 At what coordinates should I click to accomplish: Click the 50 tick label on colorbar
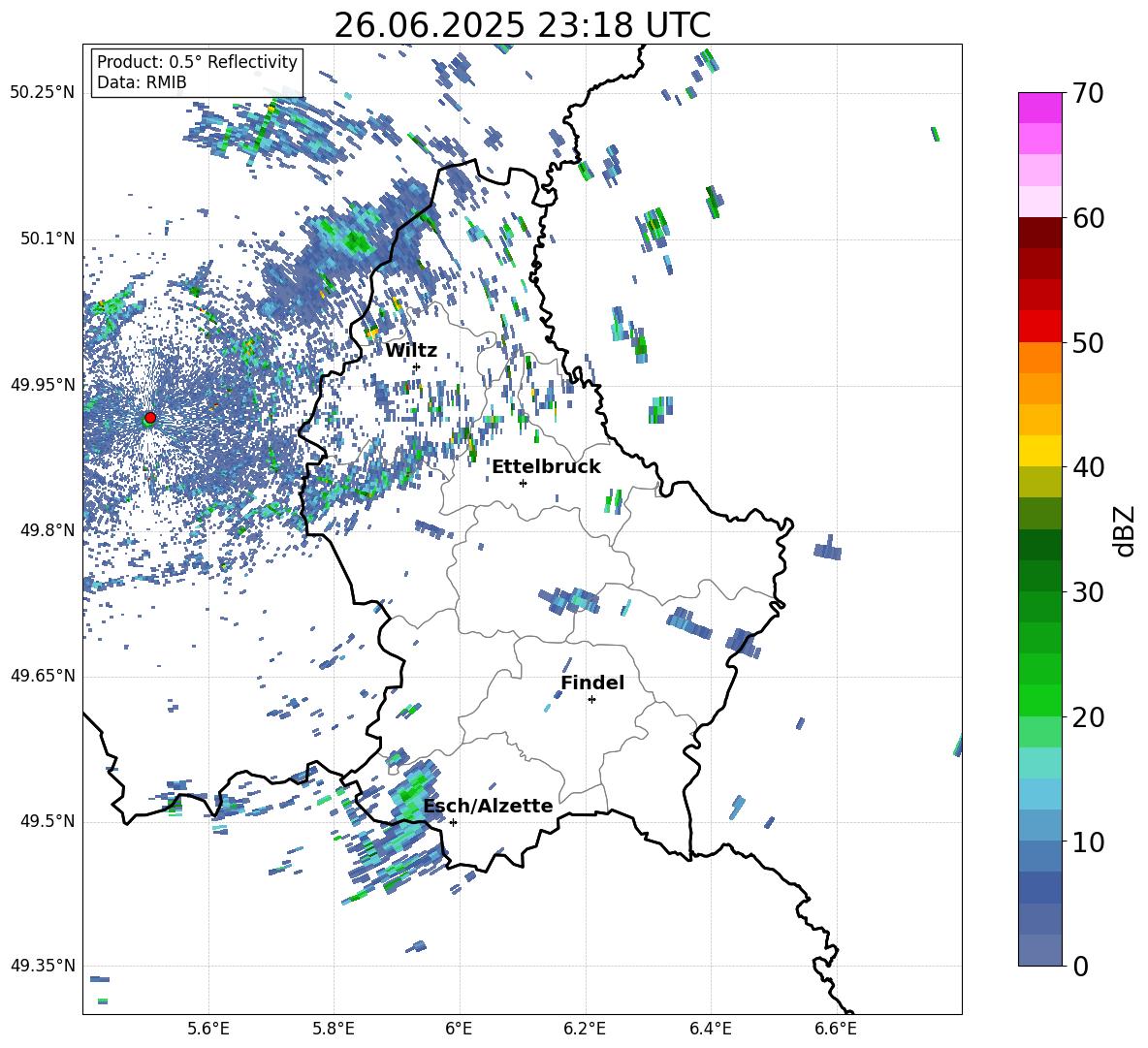click(1088, 342)
